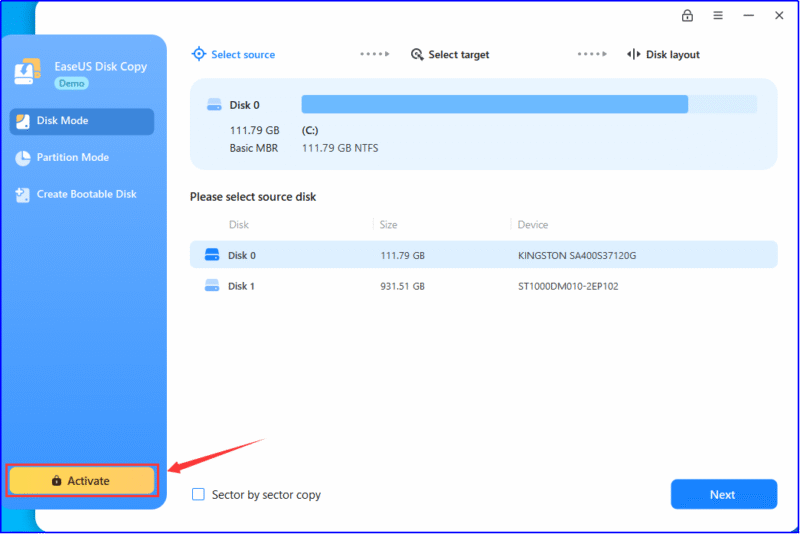Select the Disk 1 row in list
Image resolution: width=800 pixels, height=534 pixels.
(484, 286)
